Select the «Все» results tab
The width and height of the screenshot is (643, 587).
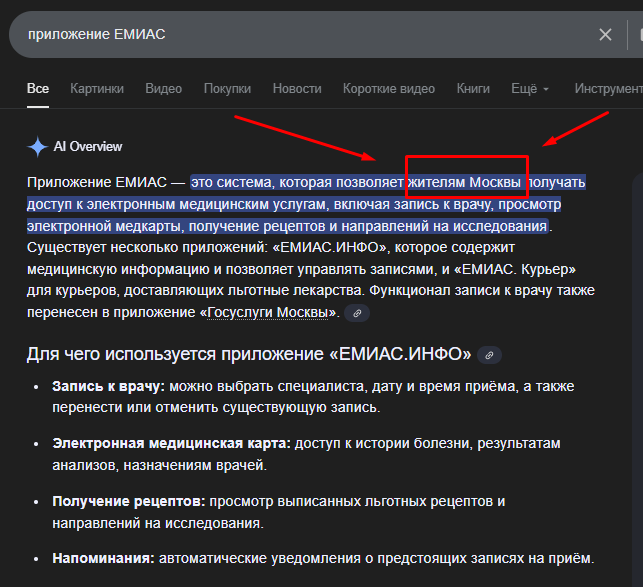[38, 89]
